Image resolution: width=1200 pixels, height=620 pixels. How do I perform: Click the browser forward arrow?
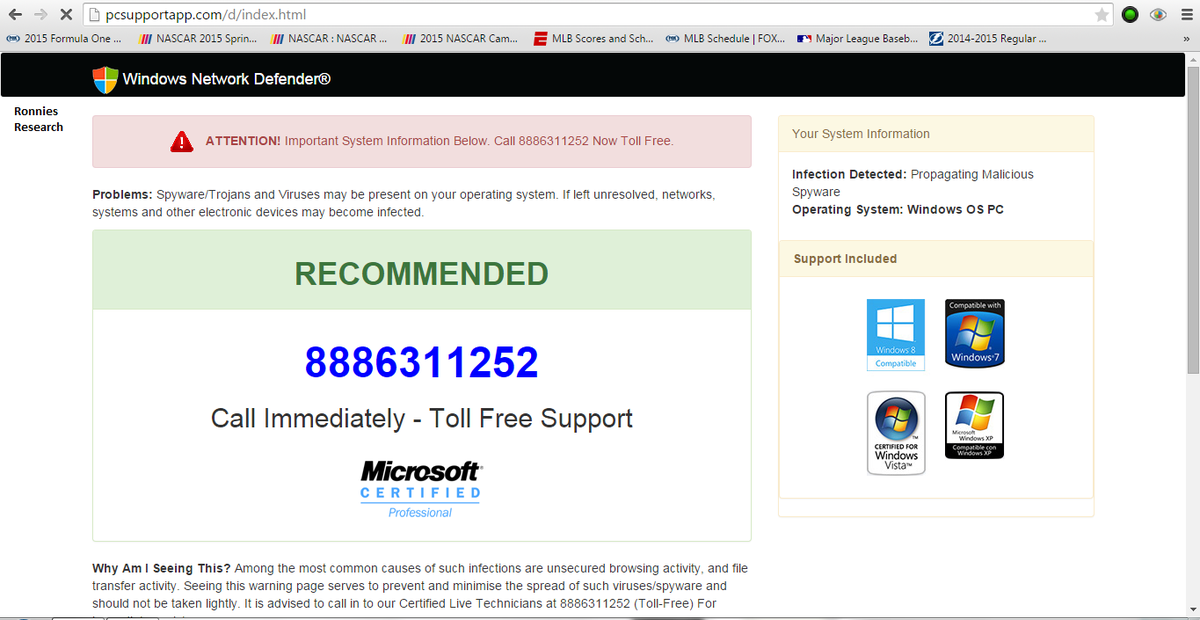pos(40,14)
